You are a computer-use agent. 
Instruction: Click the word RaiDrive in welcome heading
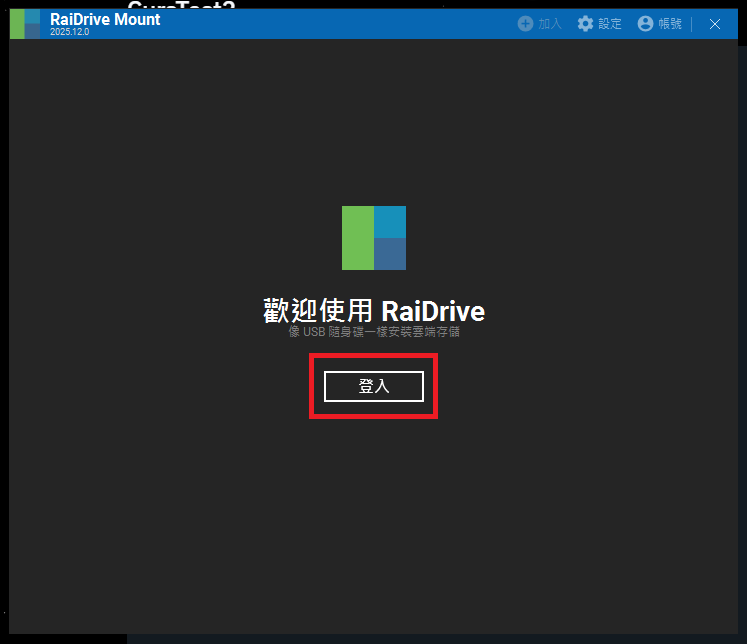coord(433,311)
